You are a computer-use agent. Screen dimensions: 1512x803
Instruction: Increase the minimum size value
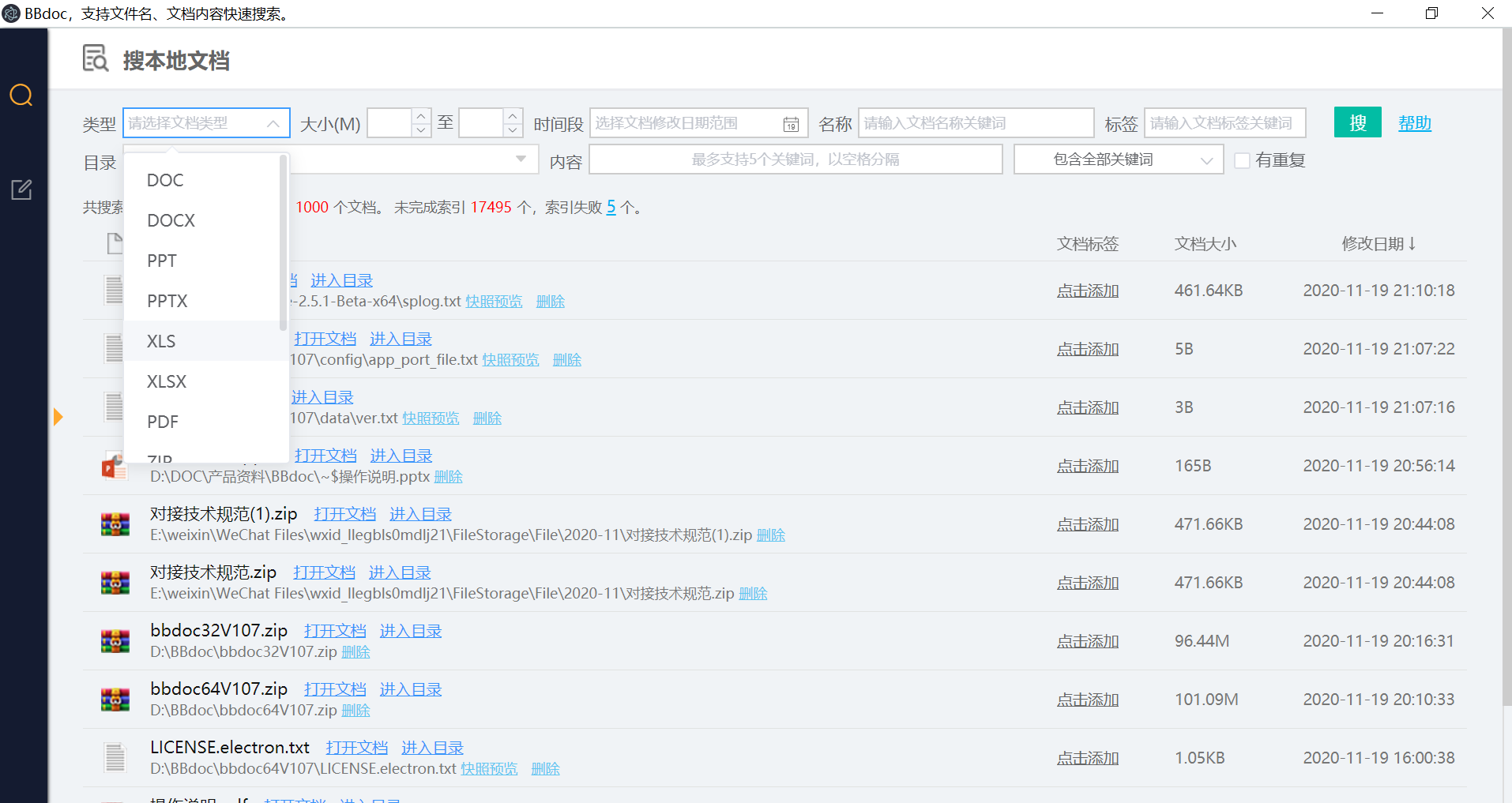tap(421, 115)
